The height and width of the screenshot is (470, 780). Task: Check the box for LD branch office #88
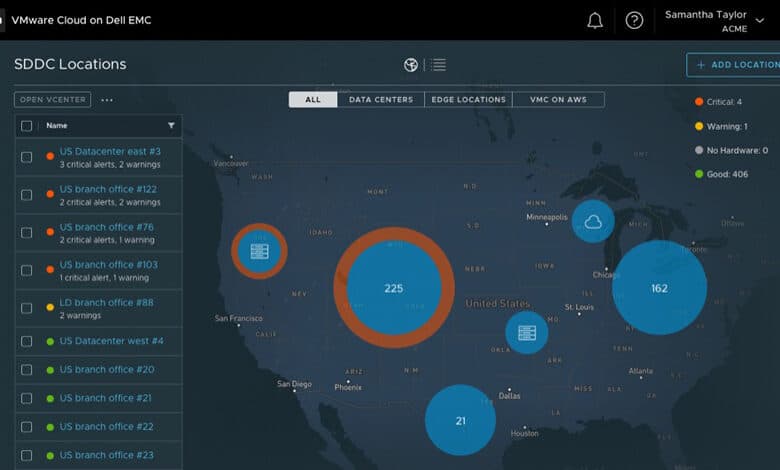(27, 308)
